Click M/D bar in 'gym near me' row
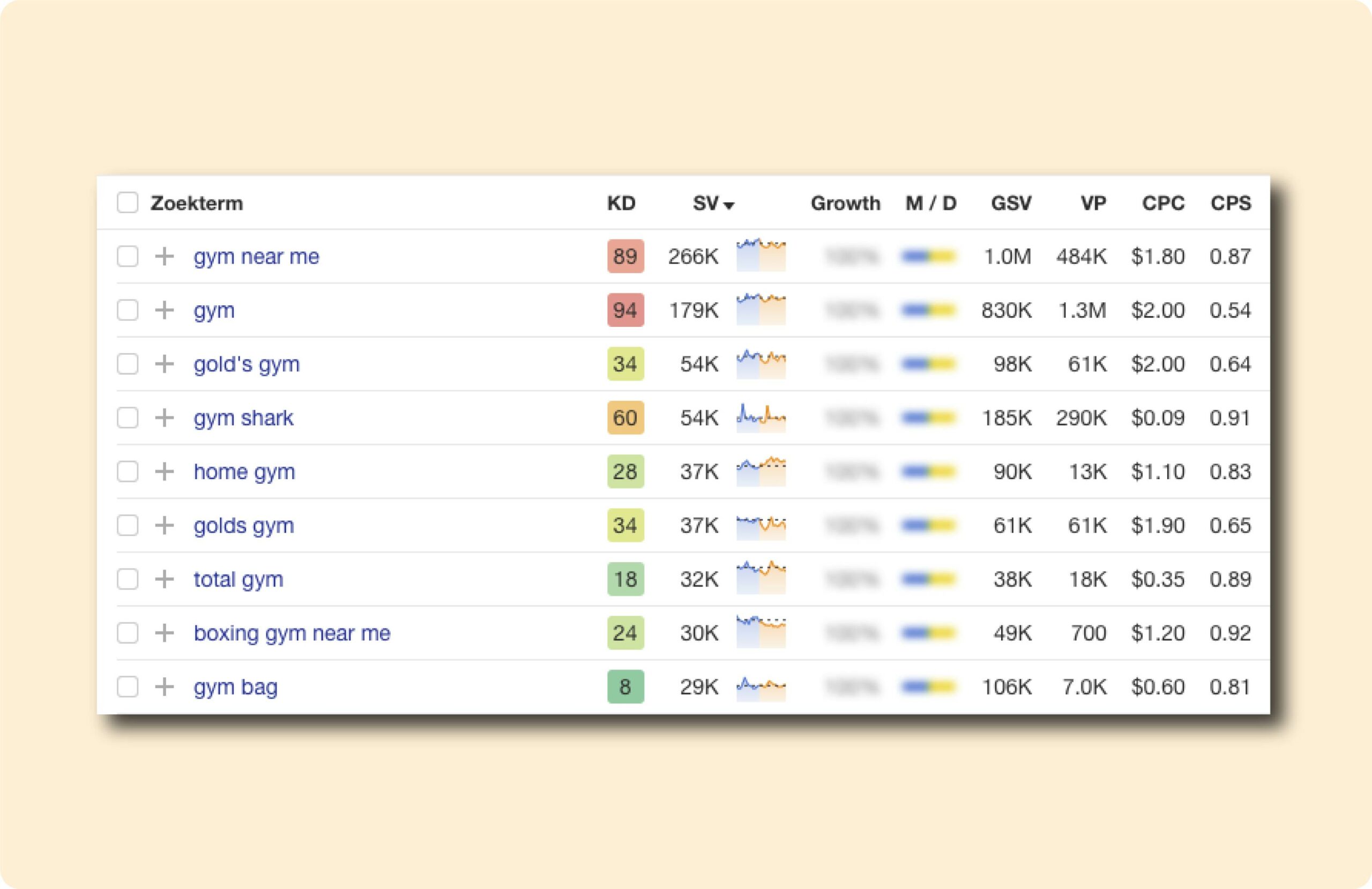Image resolution: width=1372 pixels, height=889 pixels. click(929, 257)
